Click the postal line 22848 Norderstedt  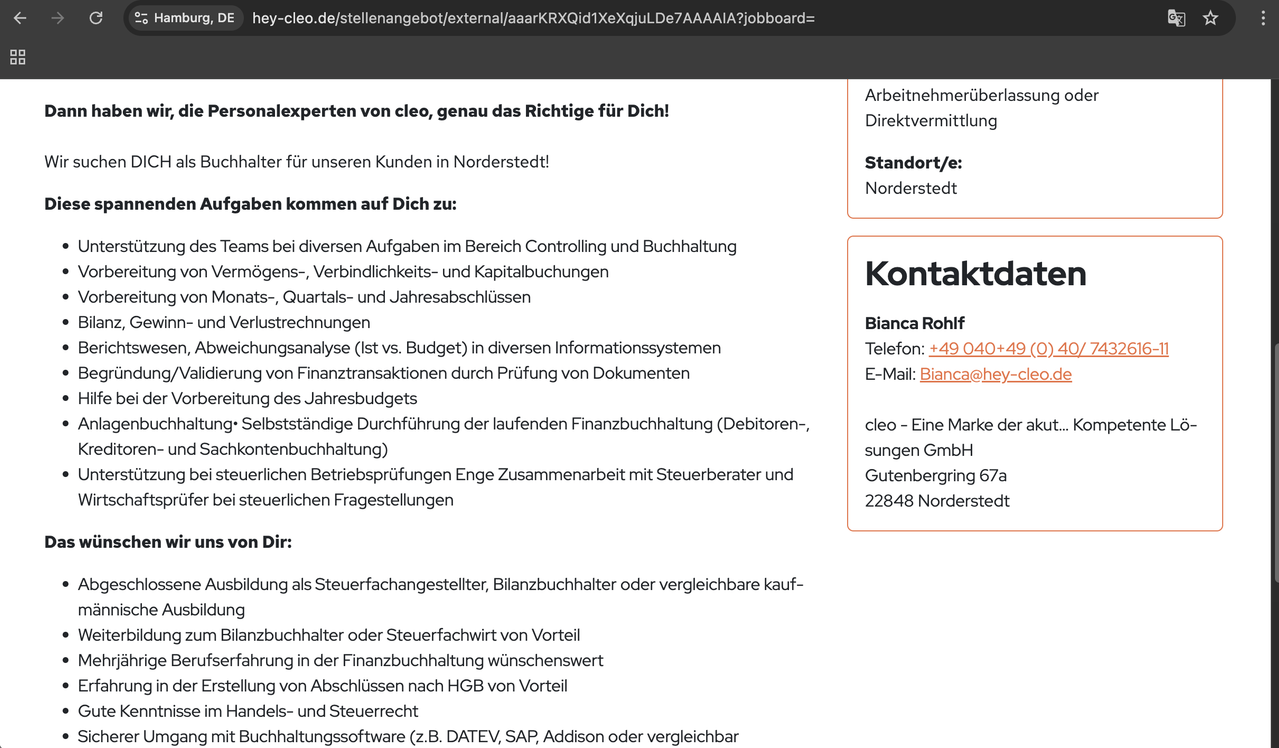(937, 501)
